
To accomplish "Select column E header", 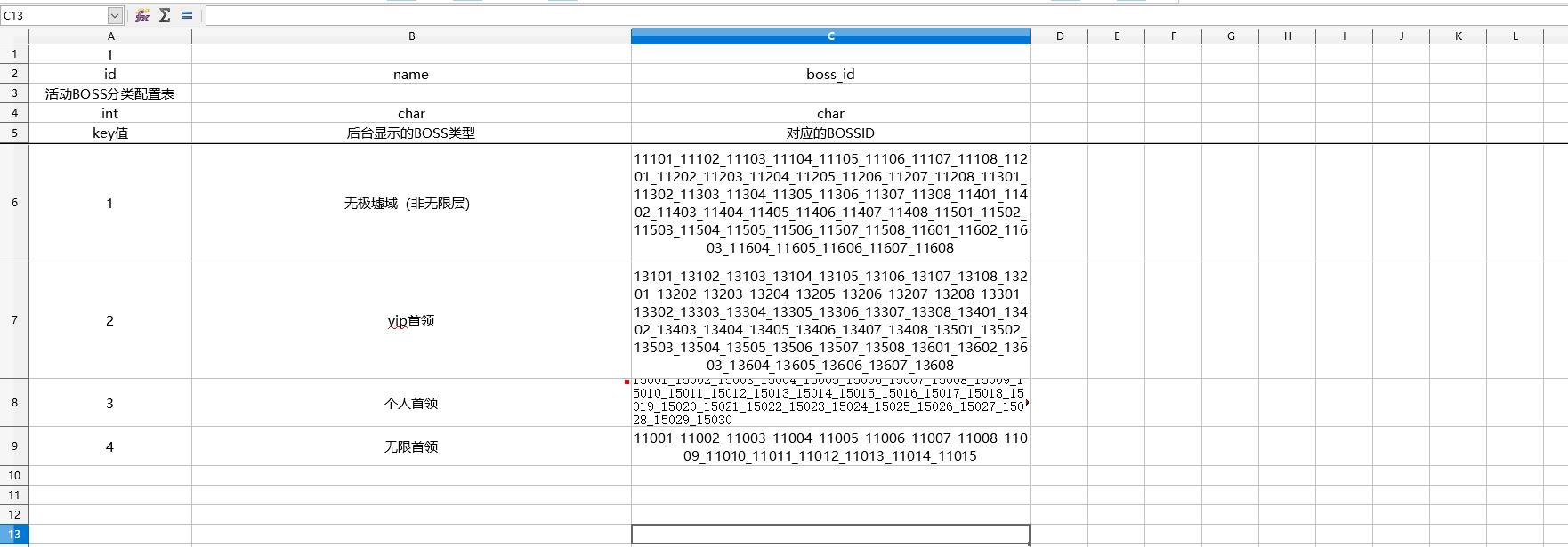I will 1117,36.
